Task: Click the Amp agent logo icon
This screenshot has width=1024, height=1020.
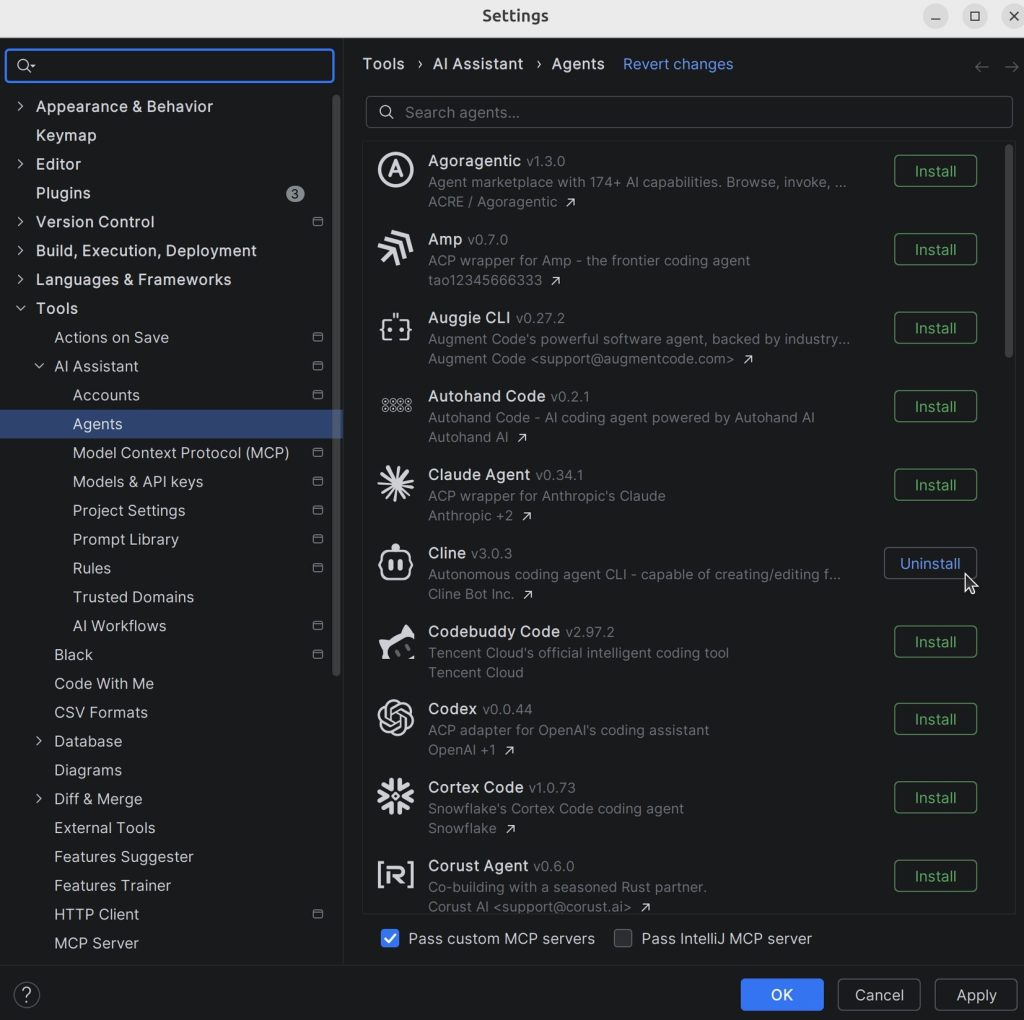Action: 395,248
